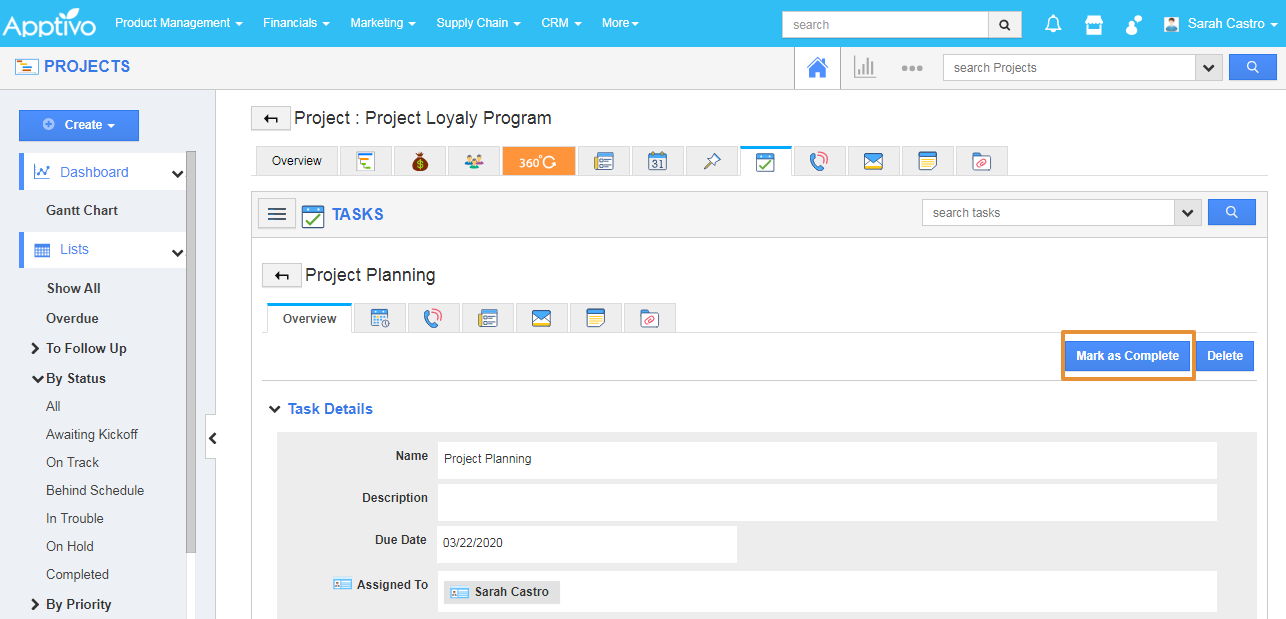Collapse the Task Details section
This screenshot has width=1286, height=619.
[275, 409]
